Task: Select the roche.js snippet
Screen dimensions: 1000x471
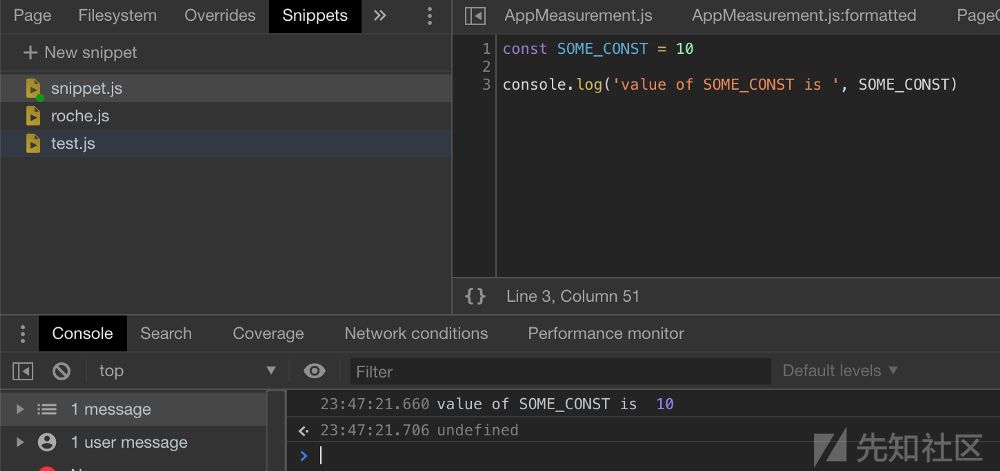Action: coord(80,116)
